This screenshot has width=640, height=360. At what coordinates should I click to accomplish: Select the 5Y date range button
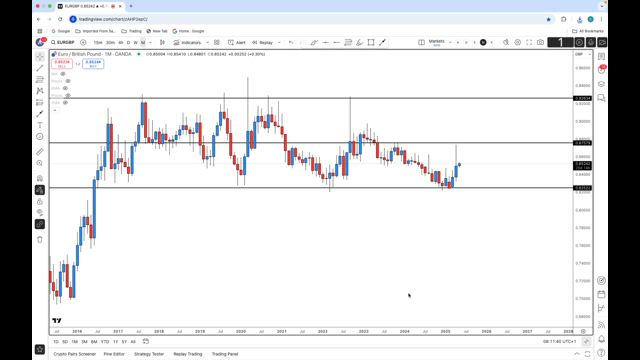124,342
